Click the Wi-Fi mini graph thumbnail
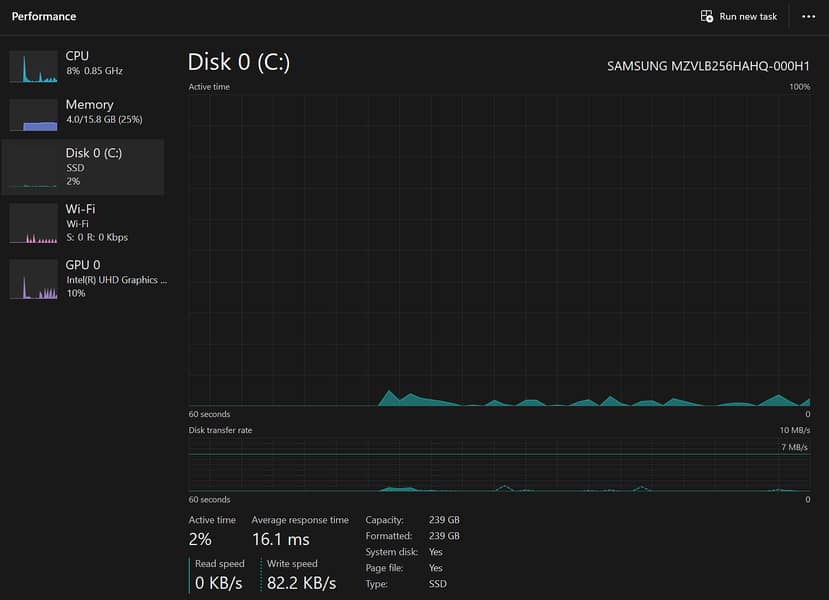 pyautogui.click(x=33, y=224)
